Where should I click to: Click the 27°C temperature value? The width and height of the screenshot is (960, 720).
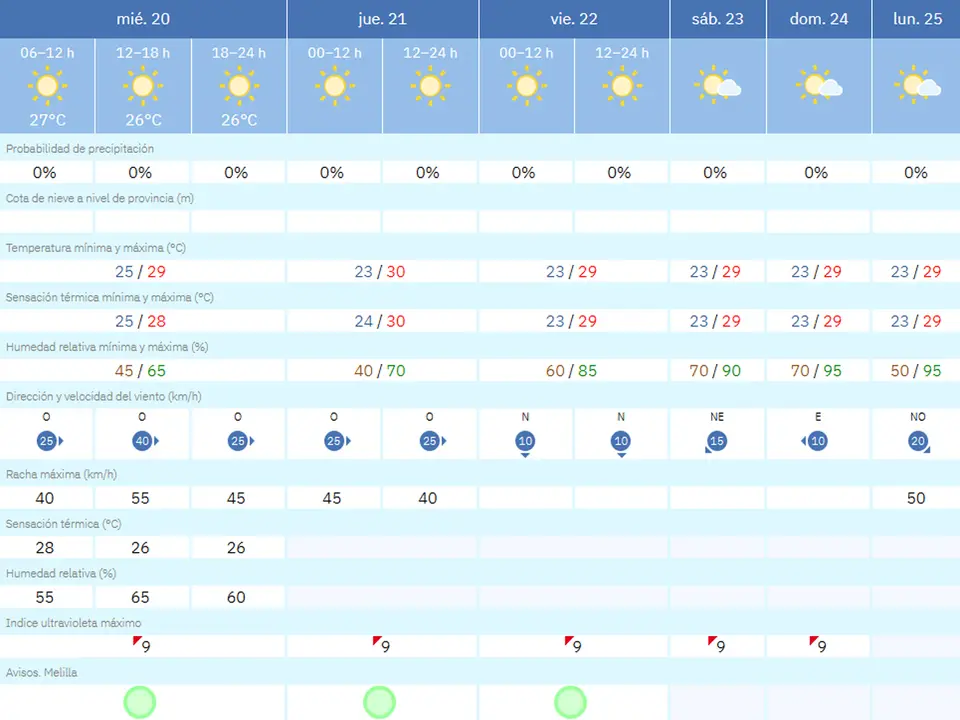click(x=48, y=120)
